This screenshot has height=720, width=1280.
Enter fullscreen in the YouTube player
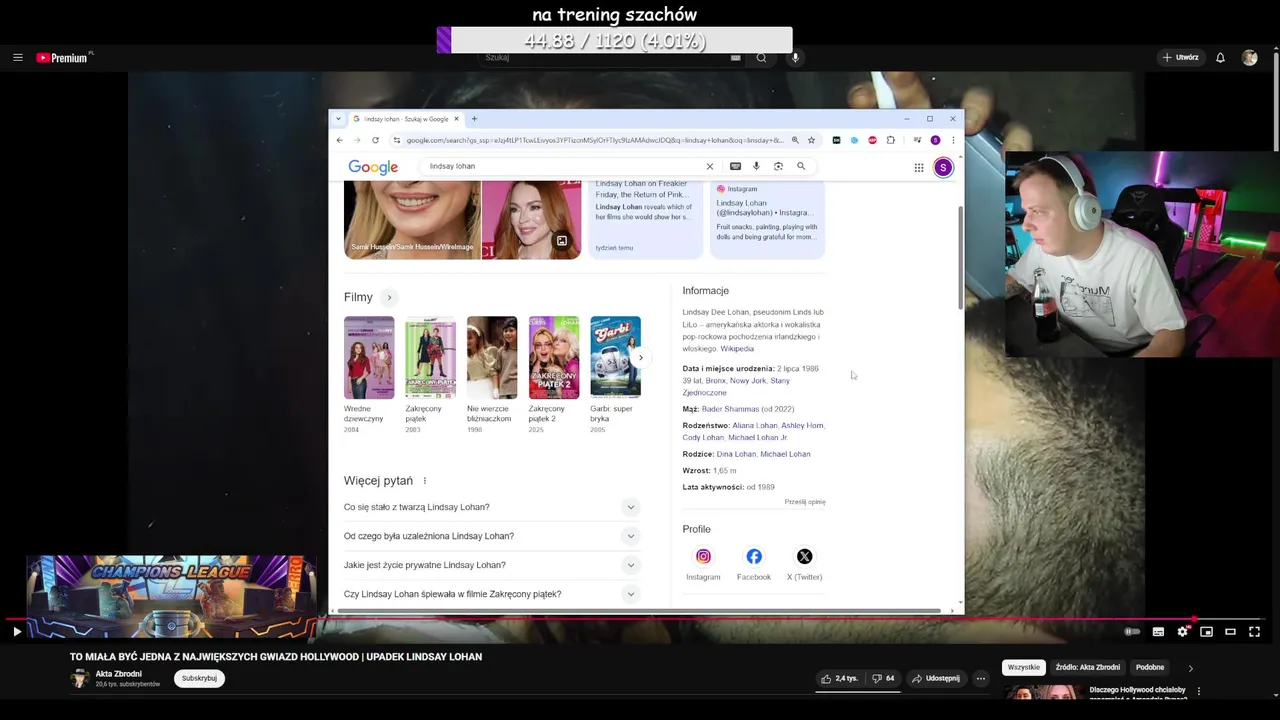click(x=1254, y=632)
